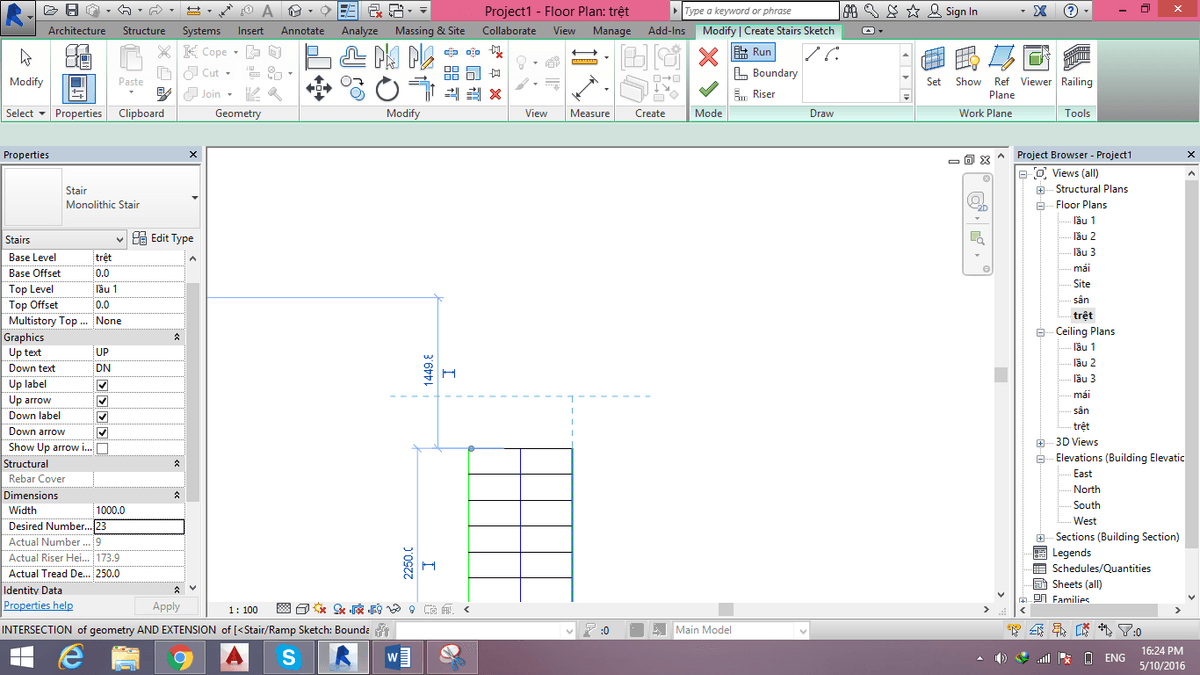Collapse the Floor Plans tree node

[x=1040, y=205]
